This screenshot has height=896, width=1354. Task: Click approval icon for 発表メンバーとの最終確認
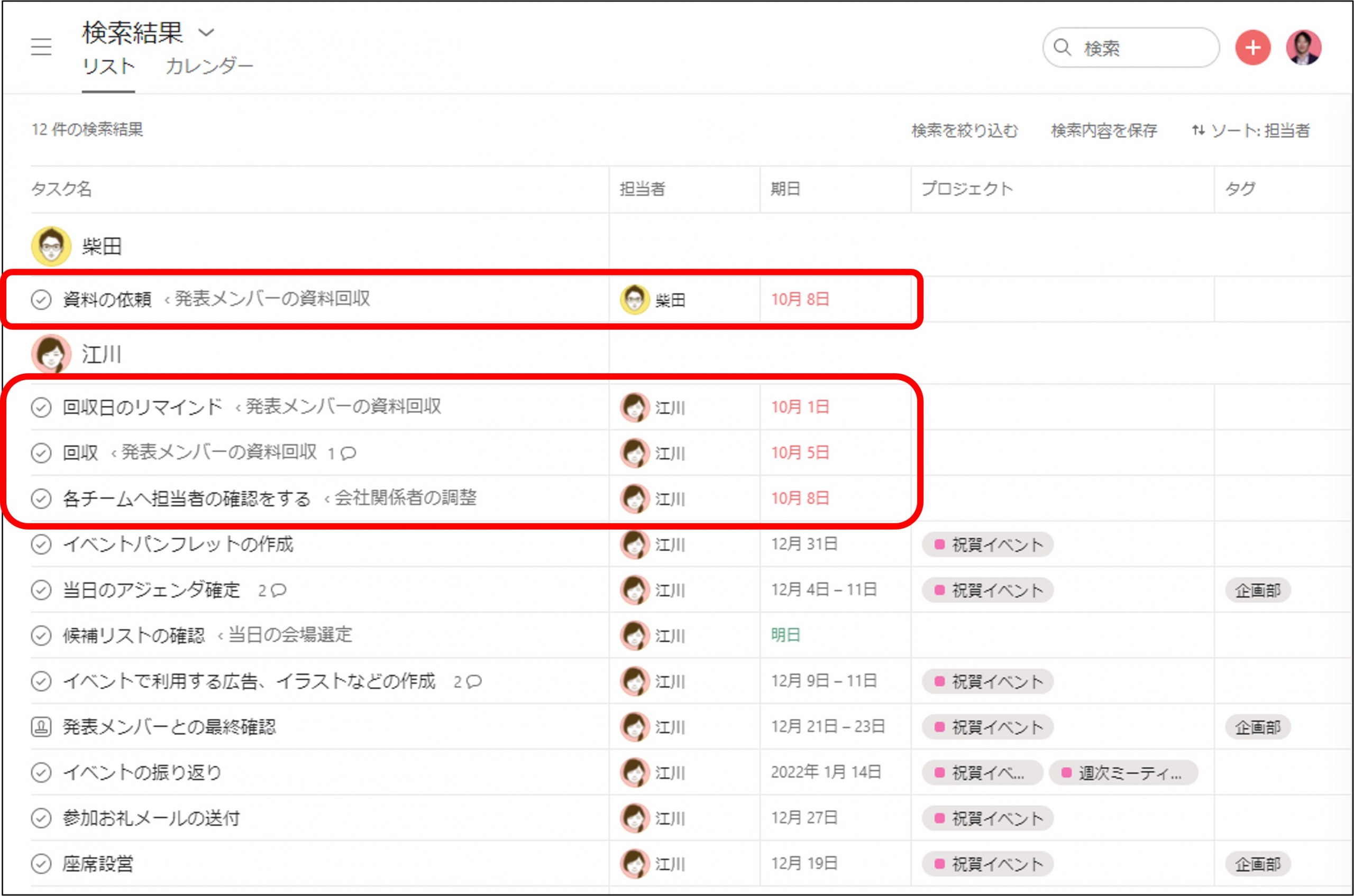click(x=41, y=727)
